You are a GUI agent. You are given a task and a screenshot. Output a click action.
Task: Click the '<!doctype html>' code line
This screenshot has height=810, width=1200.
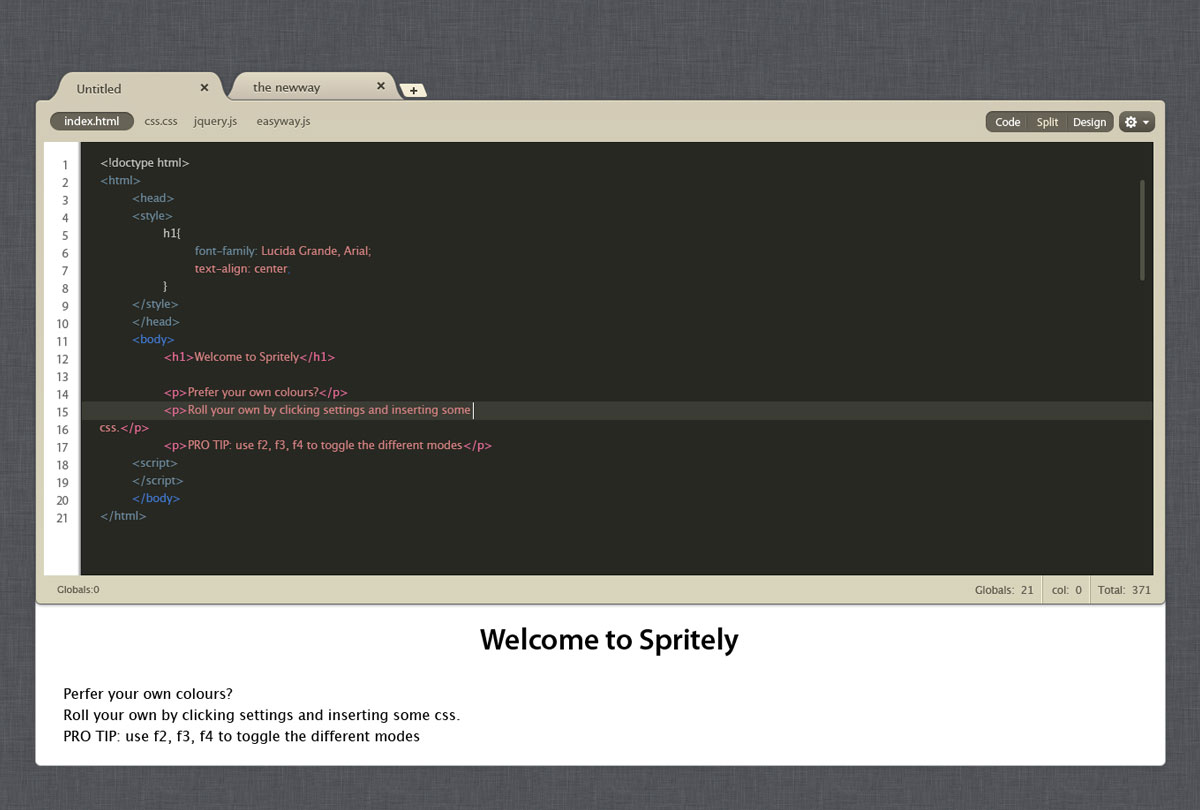pyautogui.click(x=145, y=162)
